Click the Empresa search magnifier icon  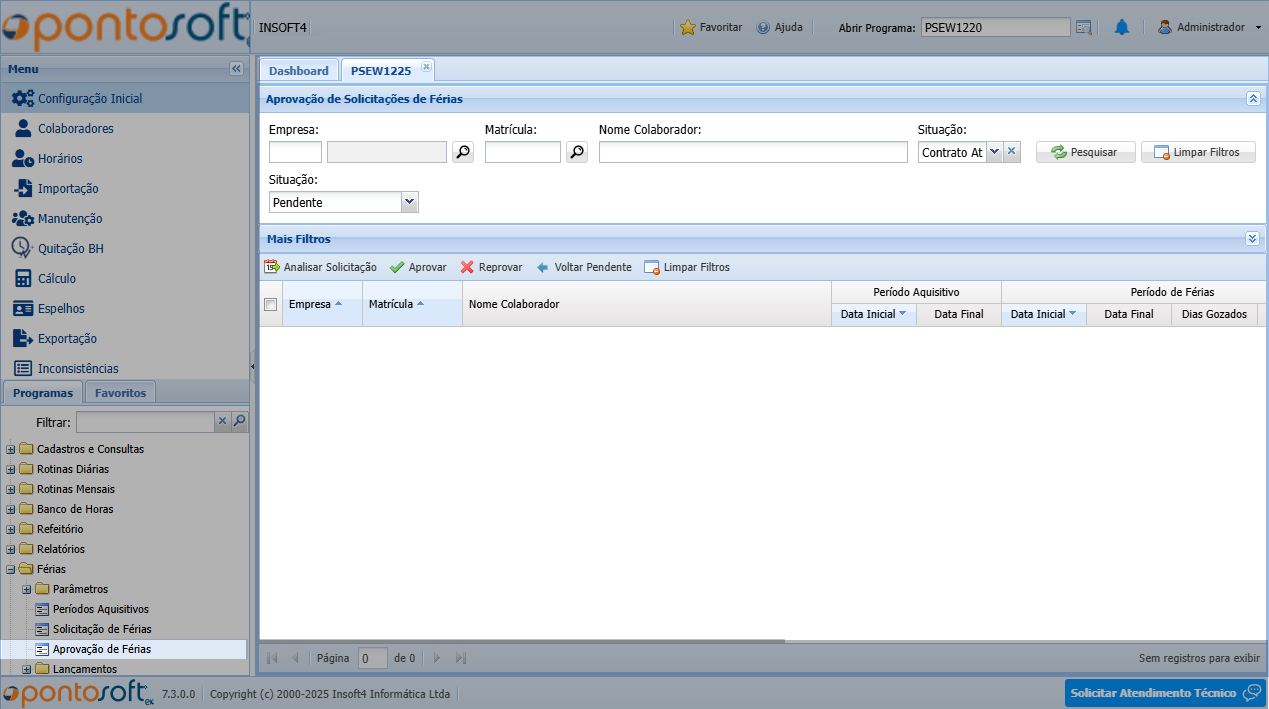click(463, 152)
